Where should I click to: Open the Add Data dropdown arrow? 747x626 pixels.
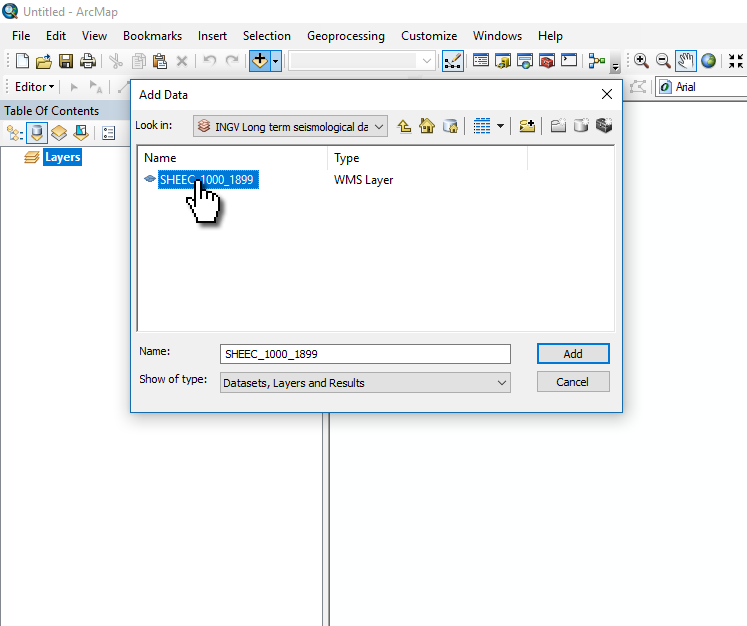(x=276, y=61)
